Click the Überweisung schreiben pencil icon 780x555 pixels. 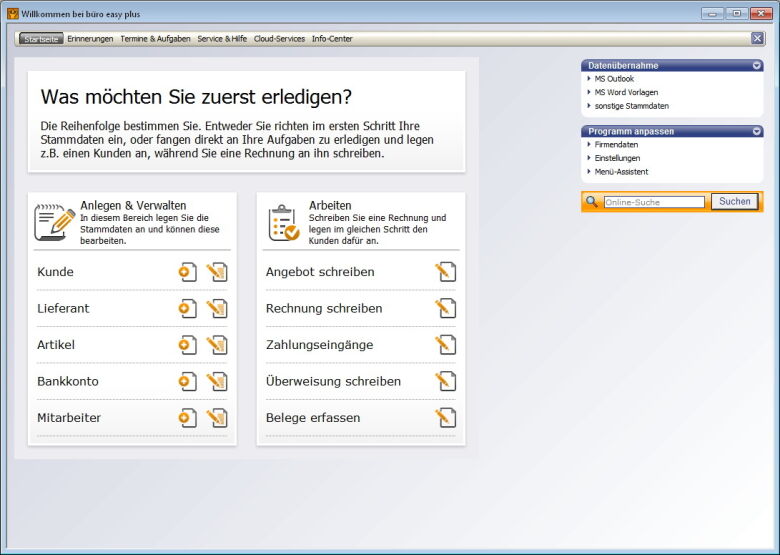pos(446,381)
